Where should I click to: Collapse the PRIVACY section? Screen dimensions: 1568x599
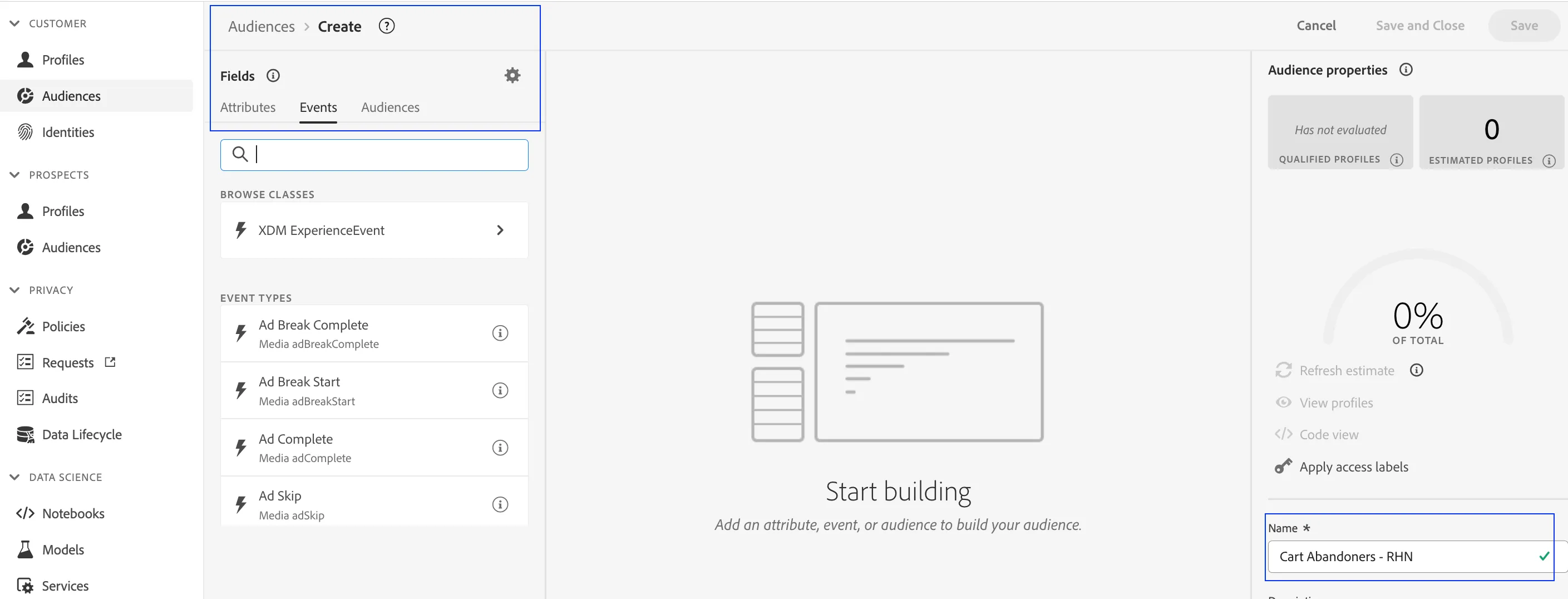click(x=14, y=290)
